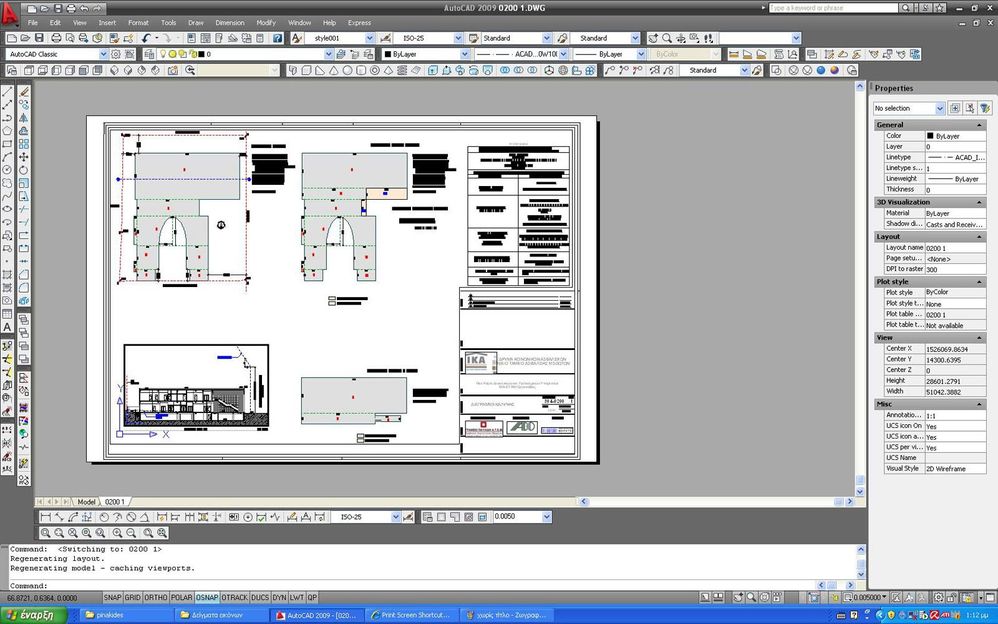This screenshot has height=624, width=998.
Task: Enable GRID mode in the status bar
Action: coord(133,597)
